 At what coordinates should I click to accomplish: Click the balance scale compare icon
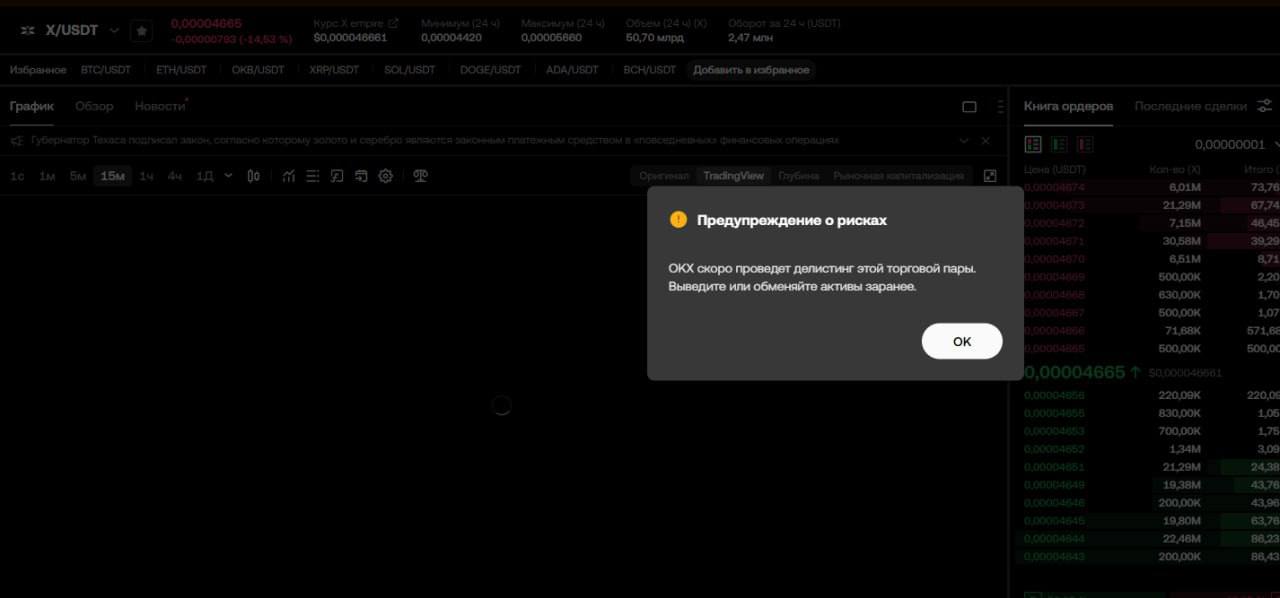tap(421, 176)
